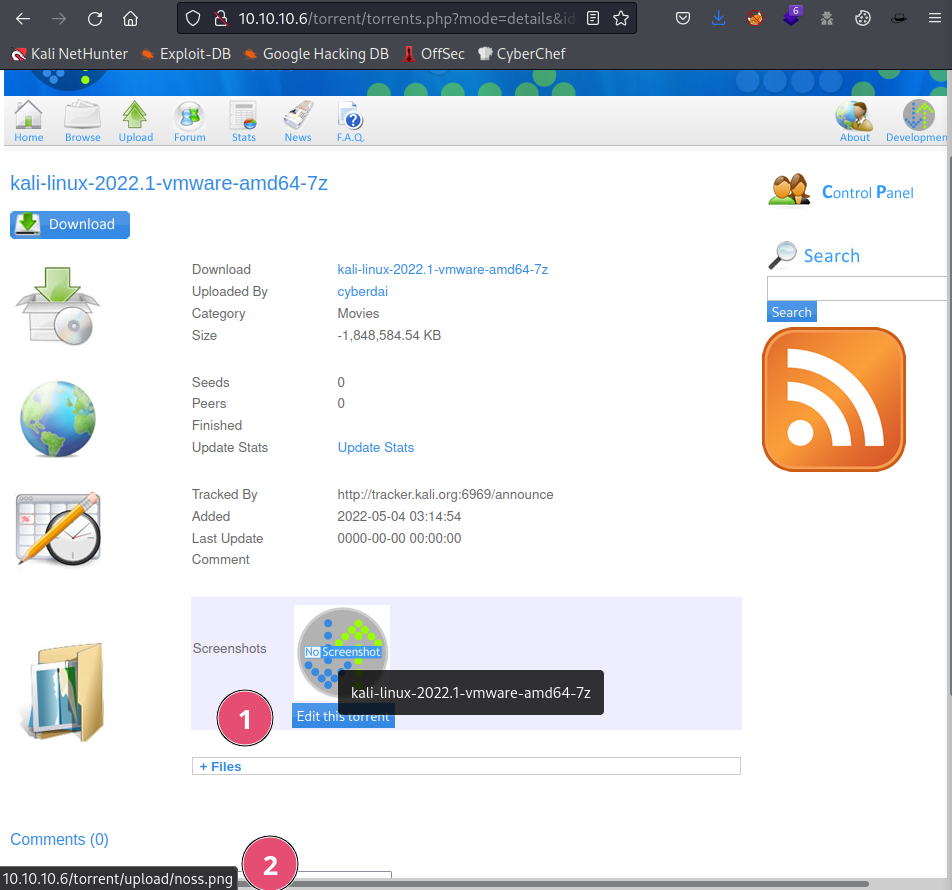Viewport: 952px width, 890px height.
Task: Click the Edit this torrent button
Action: tap(343, 716)
